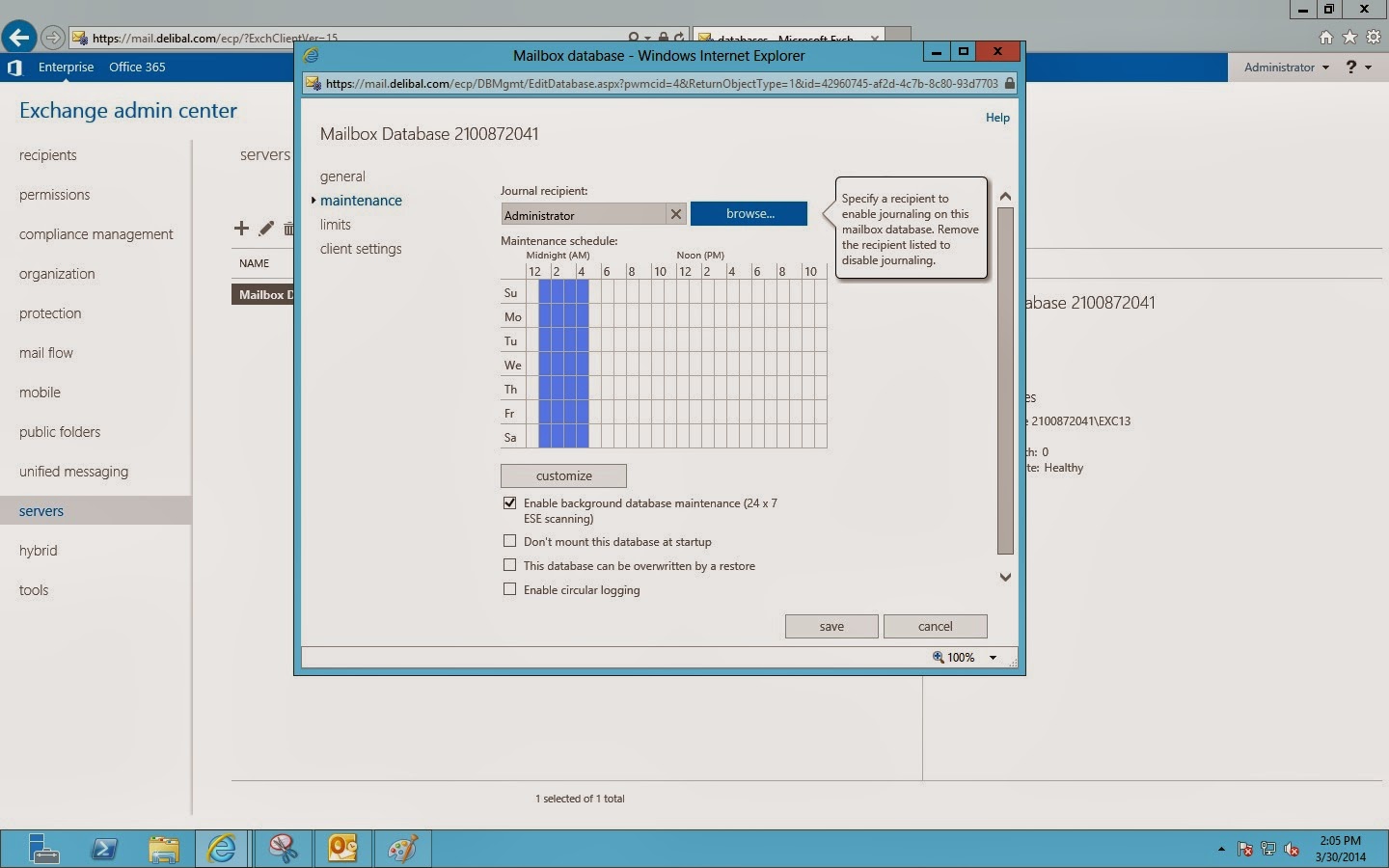Clear the Administrator journal recipient with X
This screenshot has width=1389, height=868.
676,214
